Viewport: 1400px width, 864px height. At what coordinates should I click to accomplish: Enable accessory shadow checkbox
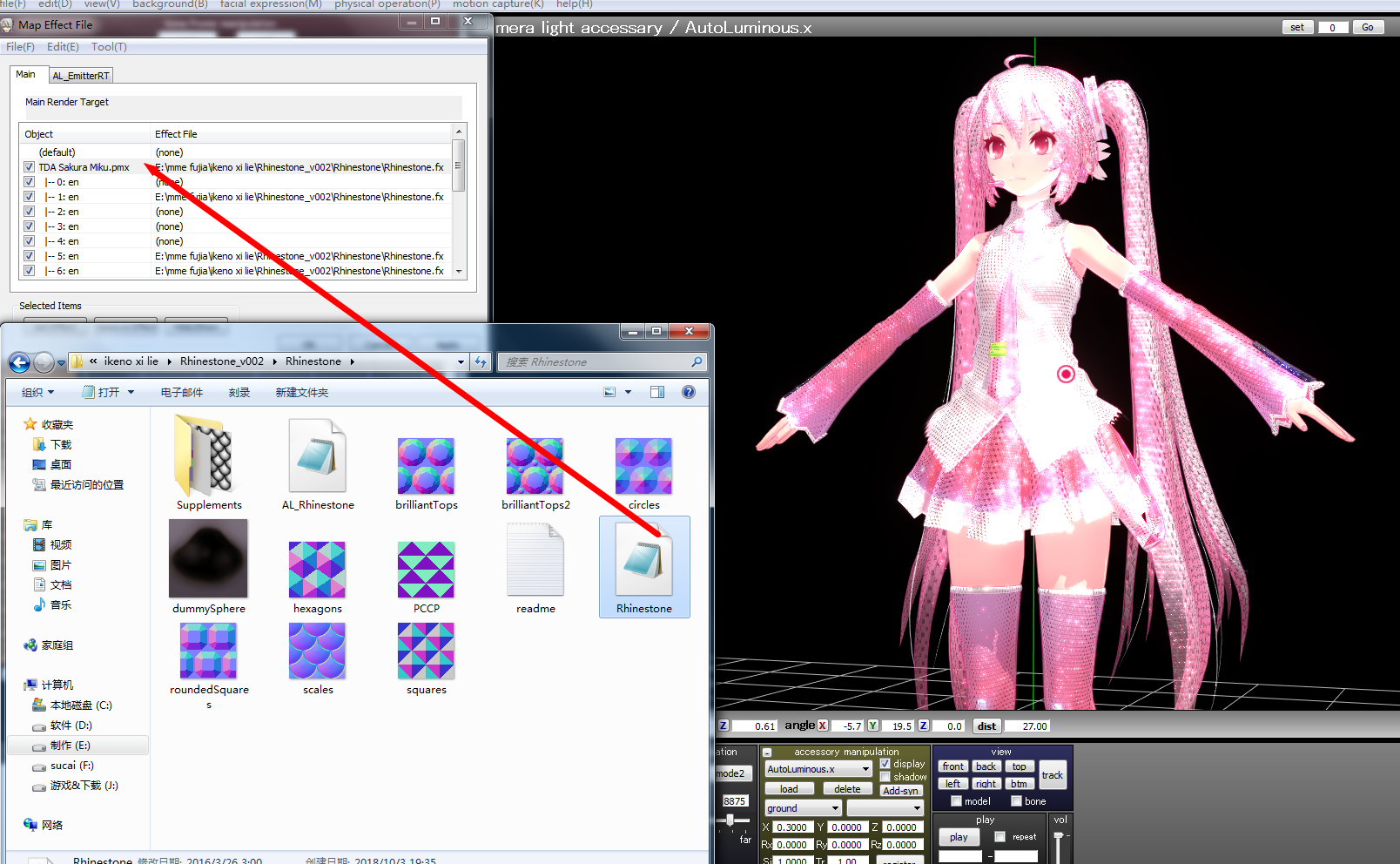(x=885, y=777)
